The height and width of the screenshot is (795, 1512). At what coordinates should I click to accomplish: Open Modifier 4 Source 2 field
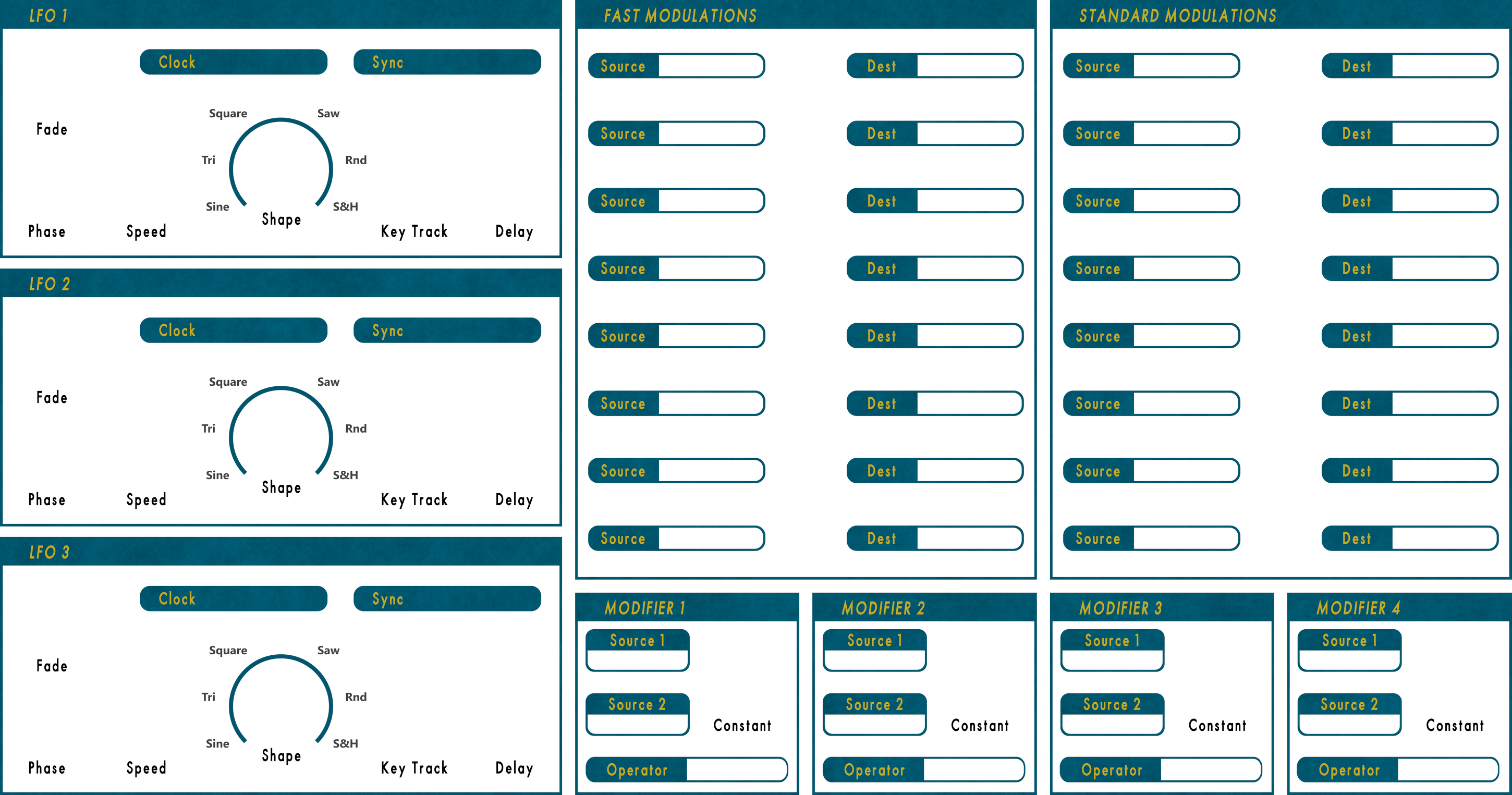pyautogui.click(x=1349, y=714)
